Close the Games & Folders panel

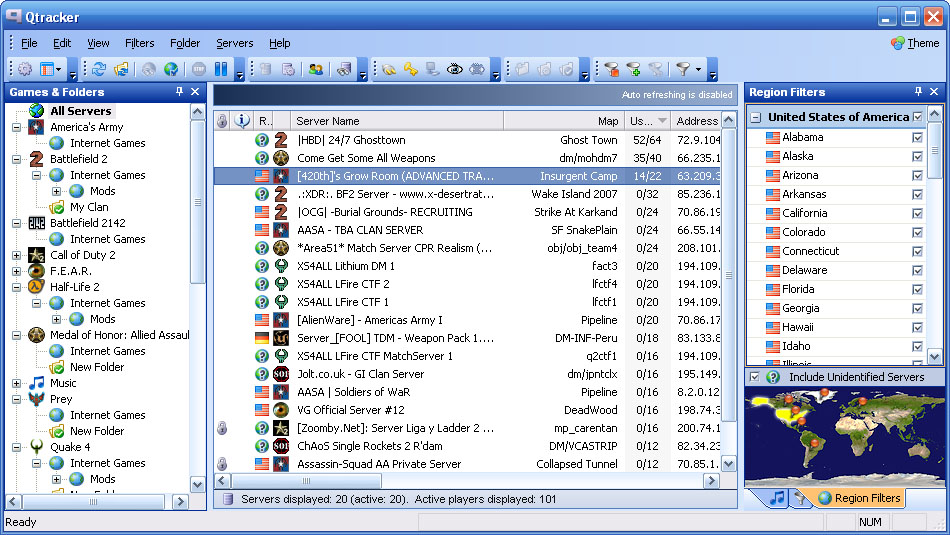(x=195, y=91)
